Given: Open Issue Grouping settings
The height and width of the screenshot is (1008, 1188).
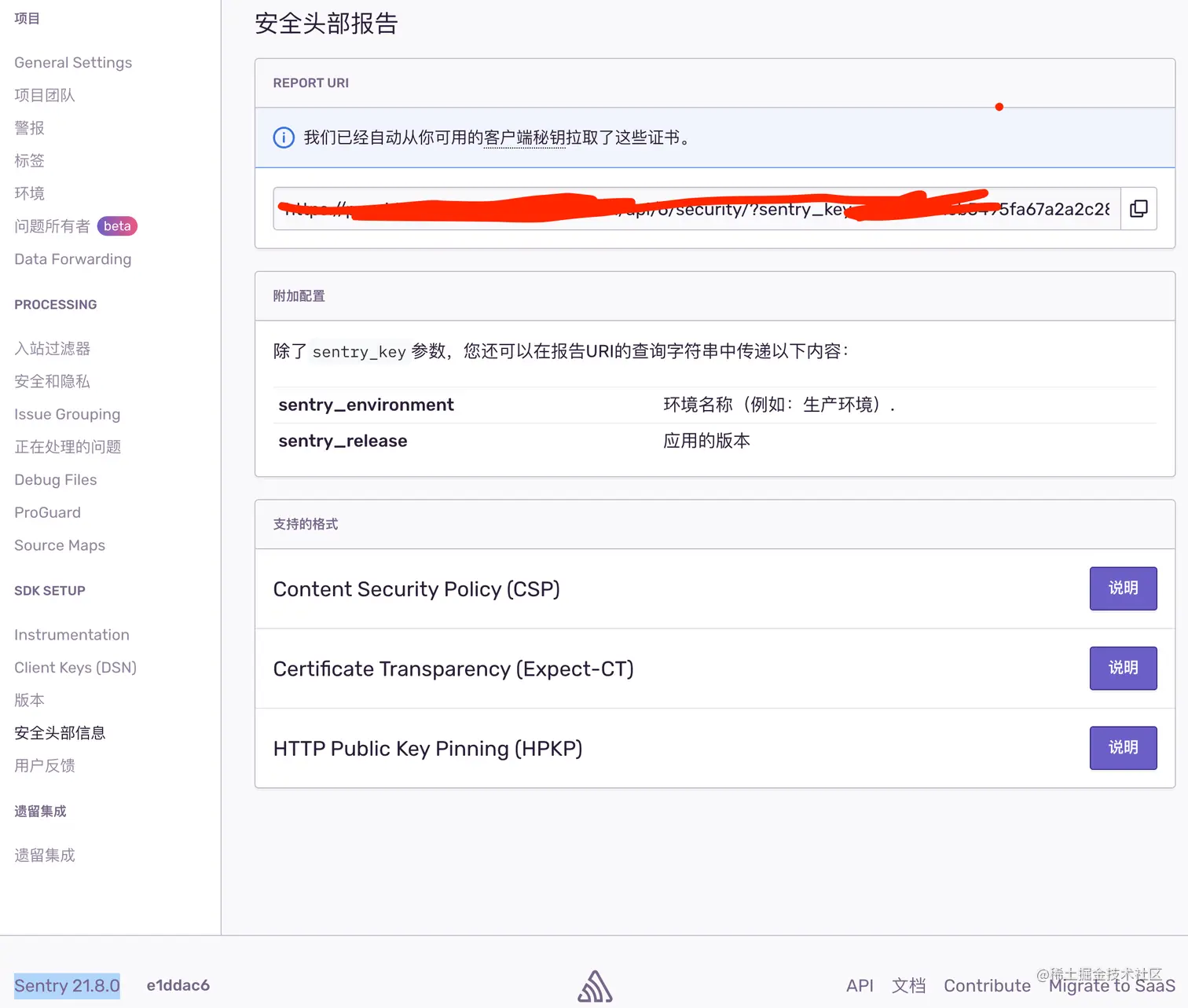Looking at the screenshot, I should (68, 414).
